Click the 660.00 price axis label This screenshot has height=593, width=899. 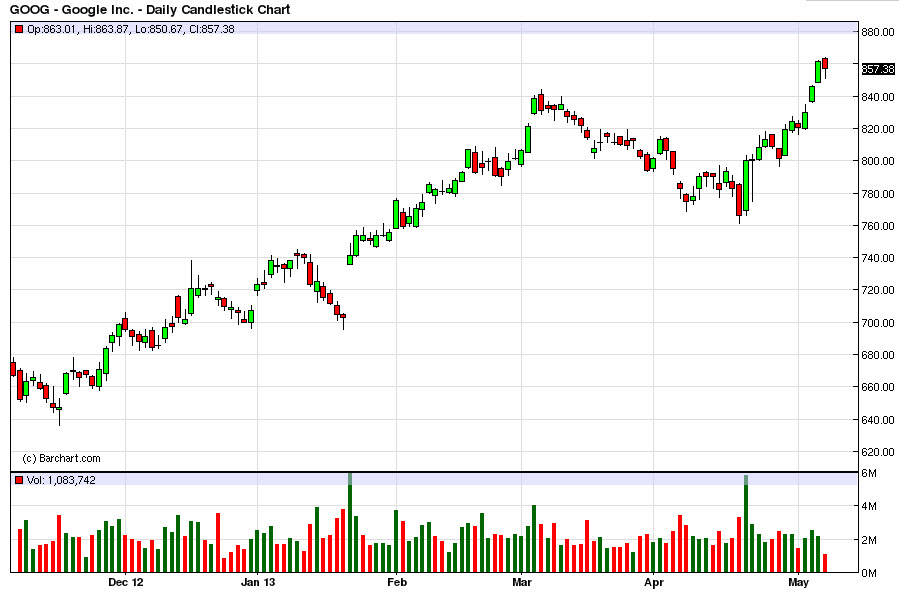click(x=878, y=387)
